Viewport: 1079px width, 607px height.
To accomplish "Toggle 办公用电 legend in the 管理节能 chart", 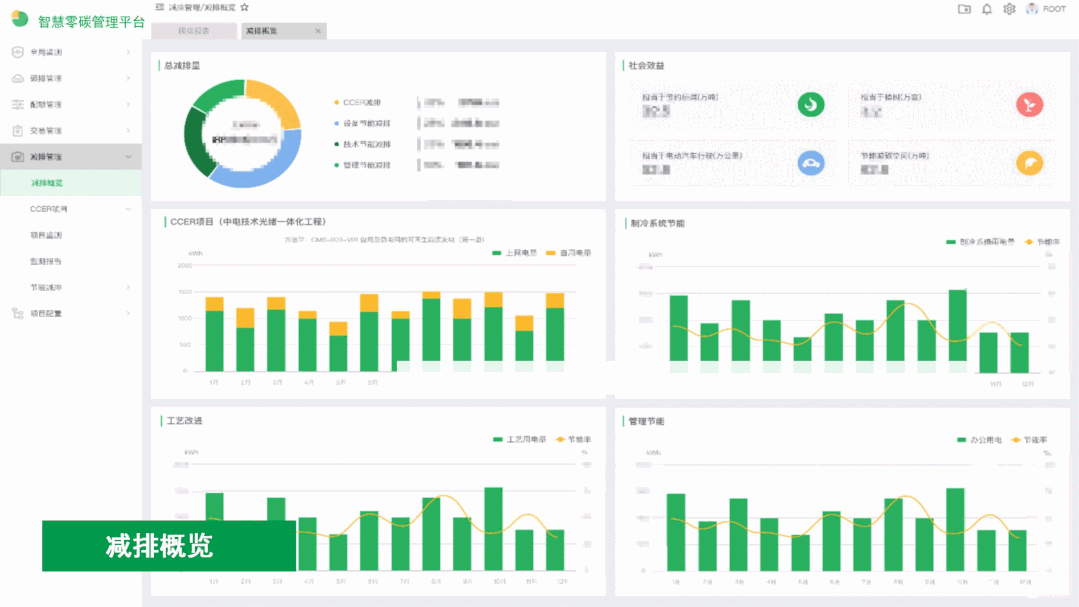I will click(979, 439).
